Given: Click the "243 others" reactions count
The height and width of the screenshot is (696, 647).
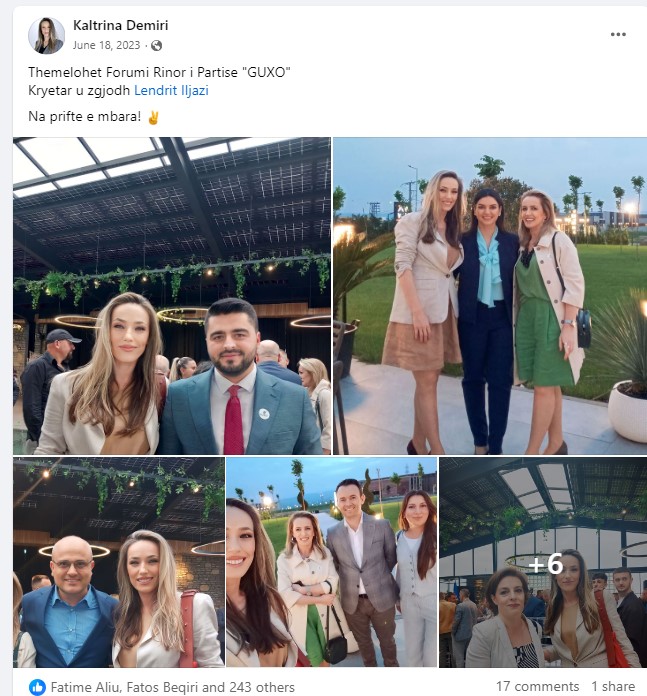Looking at the screenshot, I should pos(262,687).
